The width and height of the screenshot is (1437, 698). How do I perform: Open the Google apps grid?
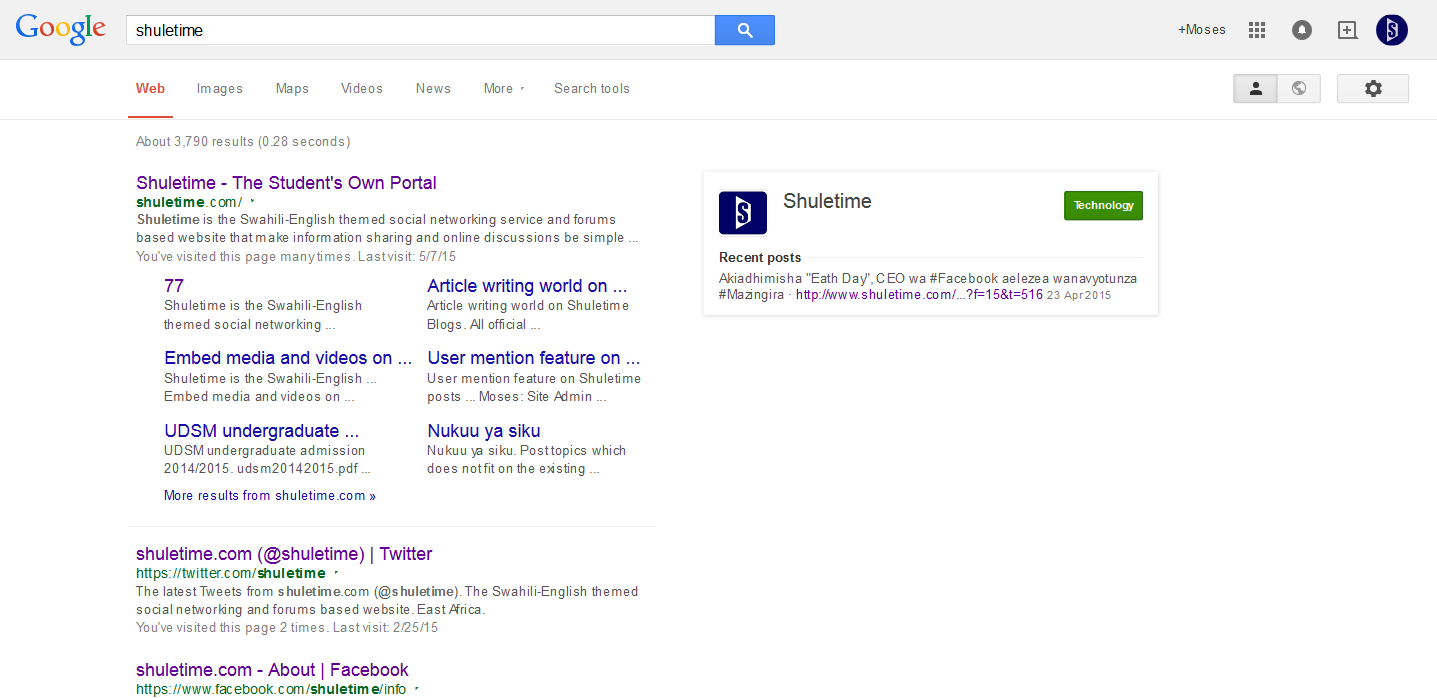1257,30
